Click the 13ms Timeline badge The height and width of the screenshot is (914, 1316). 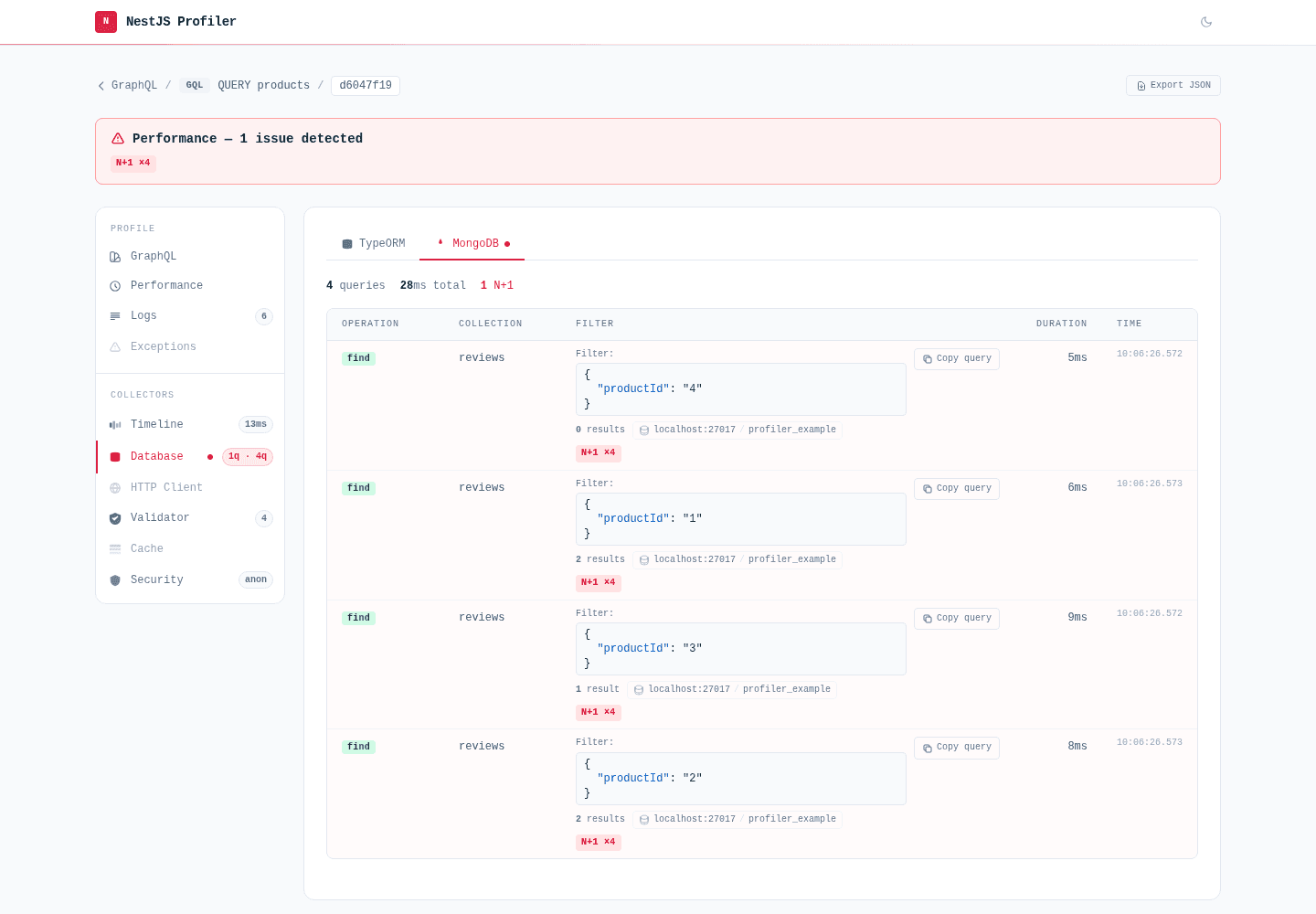pos(256,424)
